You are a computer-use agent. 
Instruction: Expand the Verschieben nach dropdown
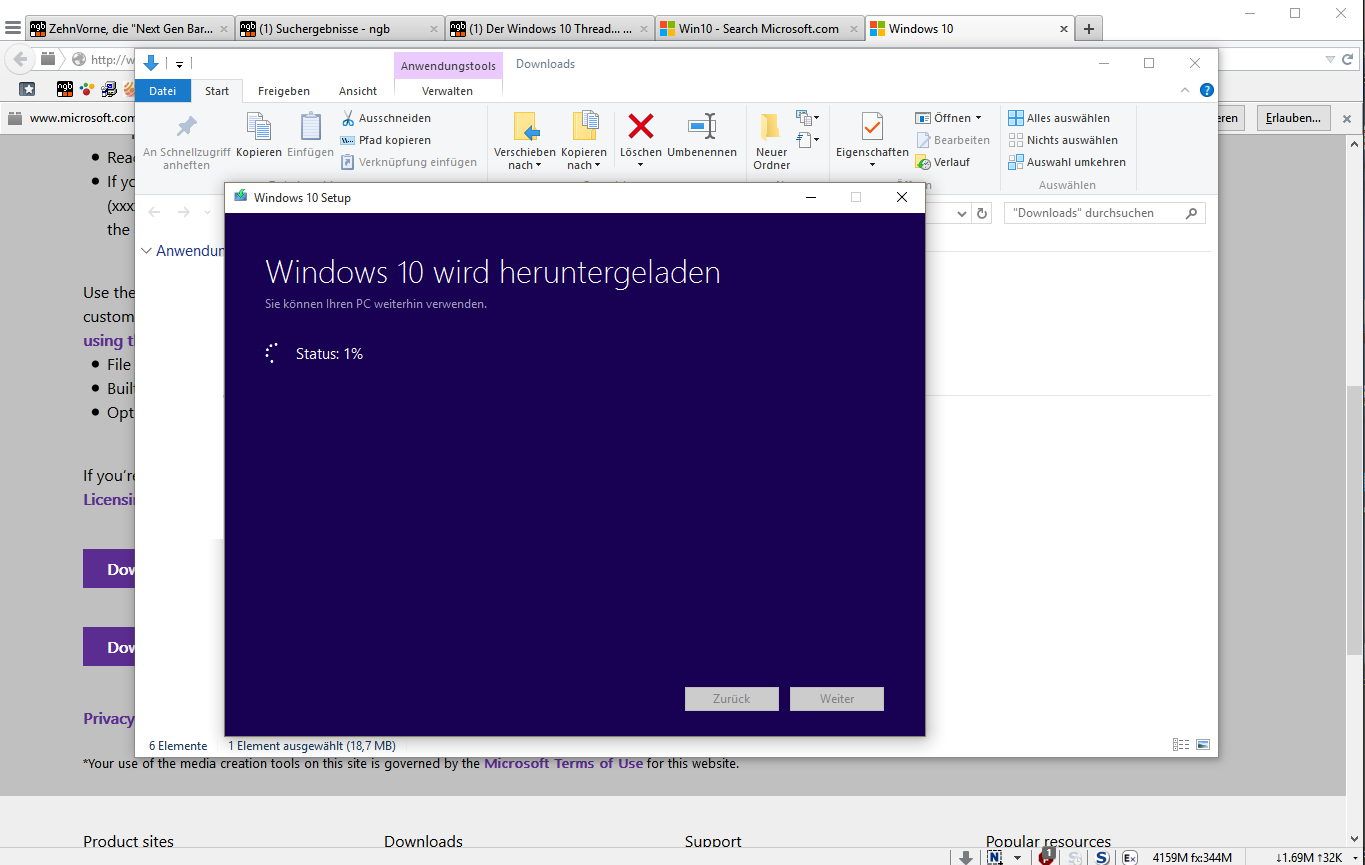click(x=525, y=166)
